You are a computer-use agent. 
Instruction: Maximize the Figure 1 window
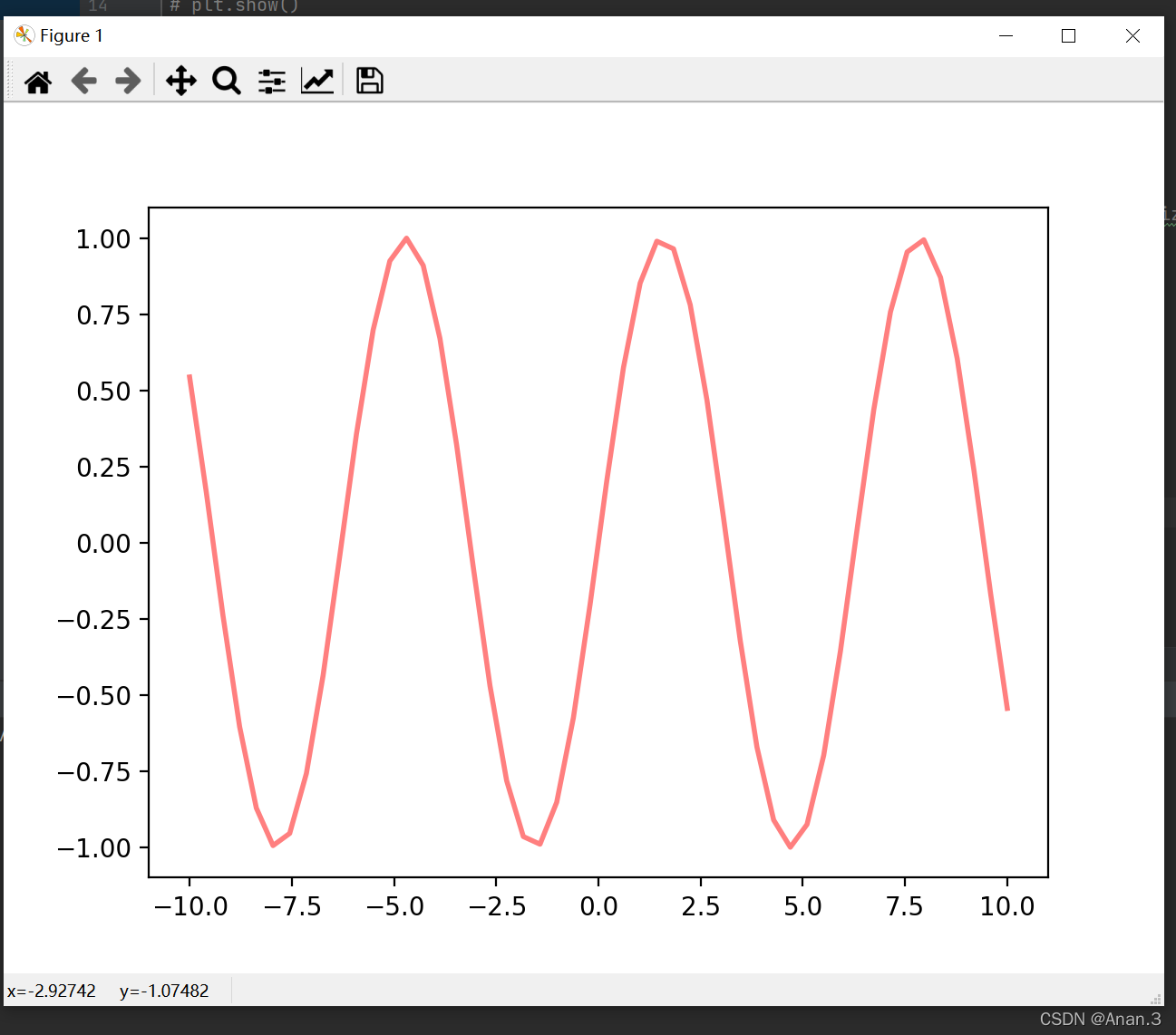point(1068,35)
